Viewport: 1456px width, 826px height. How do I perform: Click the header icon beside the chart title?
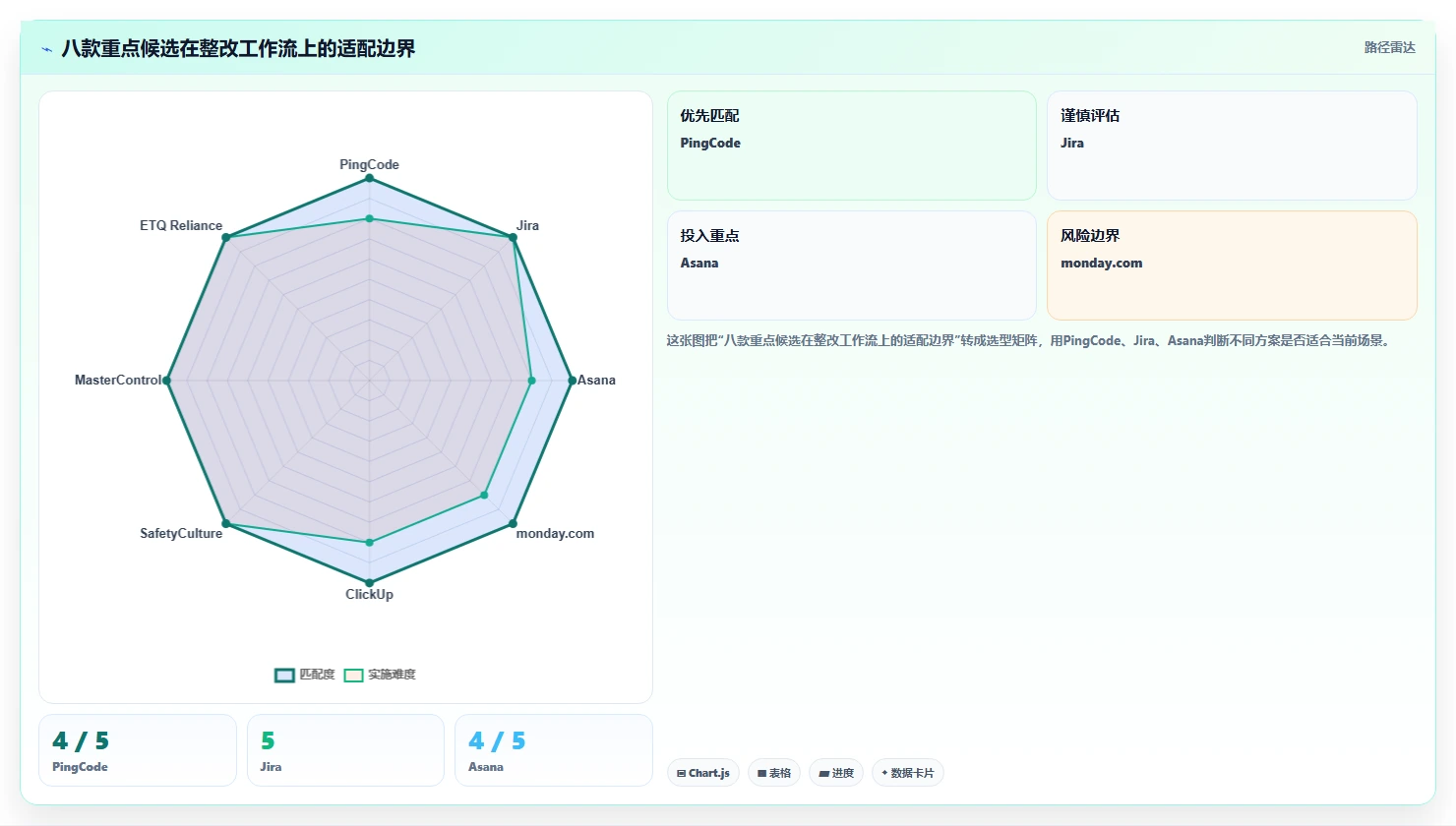click(x=46, y=49)
